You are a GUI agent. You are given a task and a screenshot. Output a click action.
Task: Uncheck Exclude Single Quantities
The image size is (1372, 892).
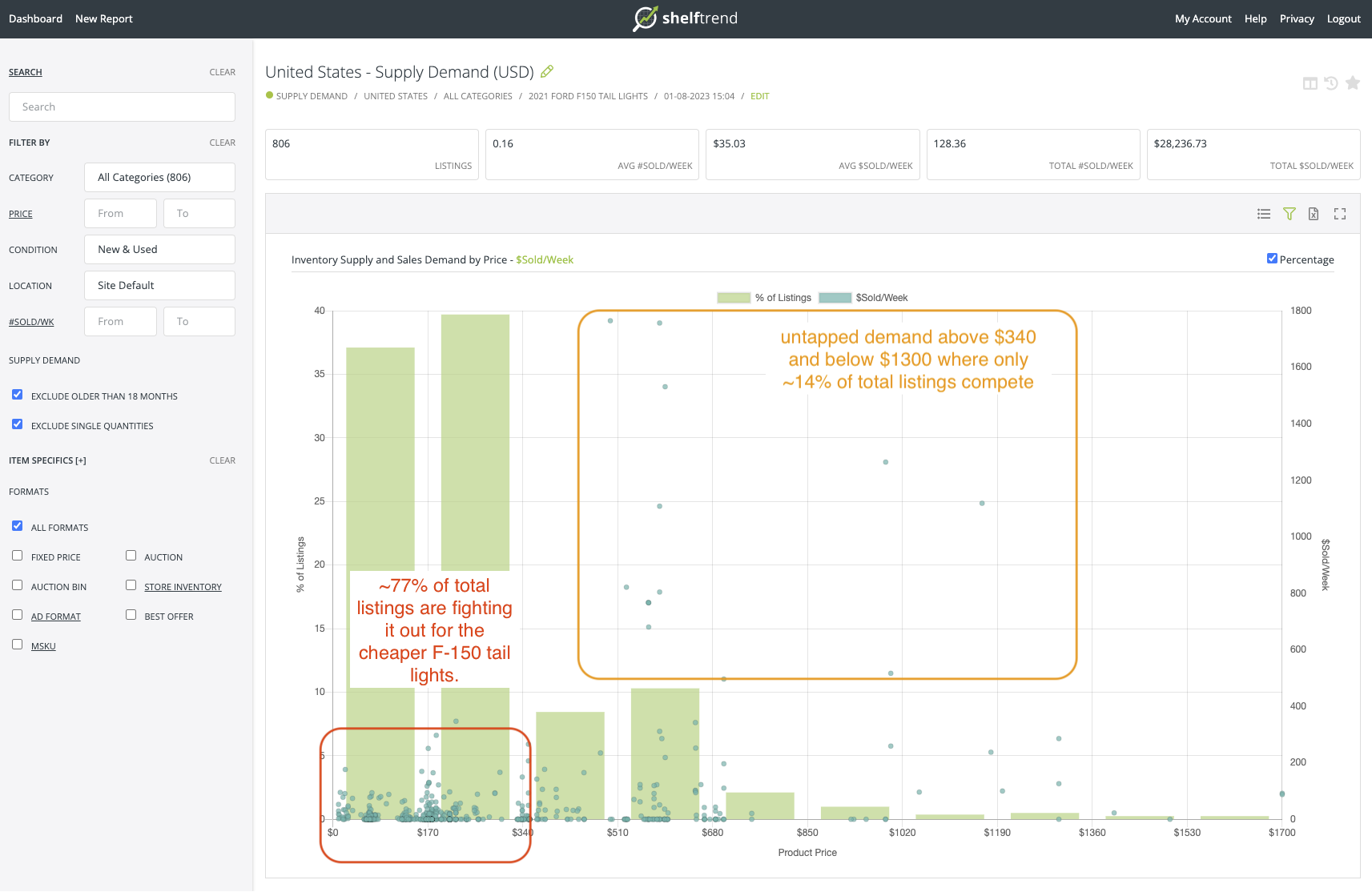click(17, 424)
